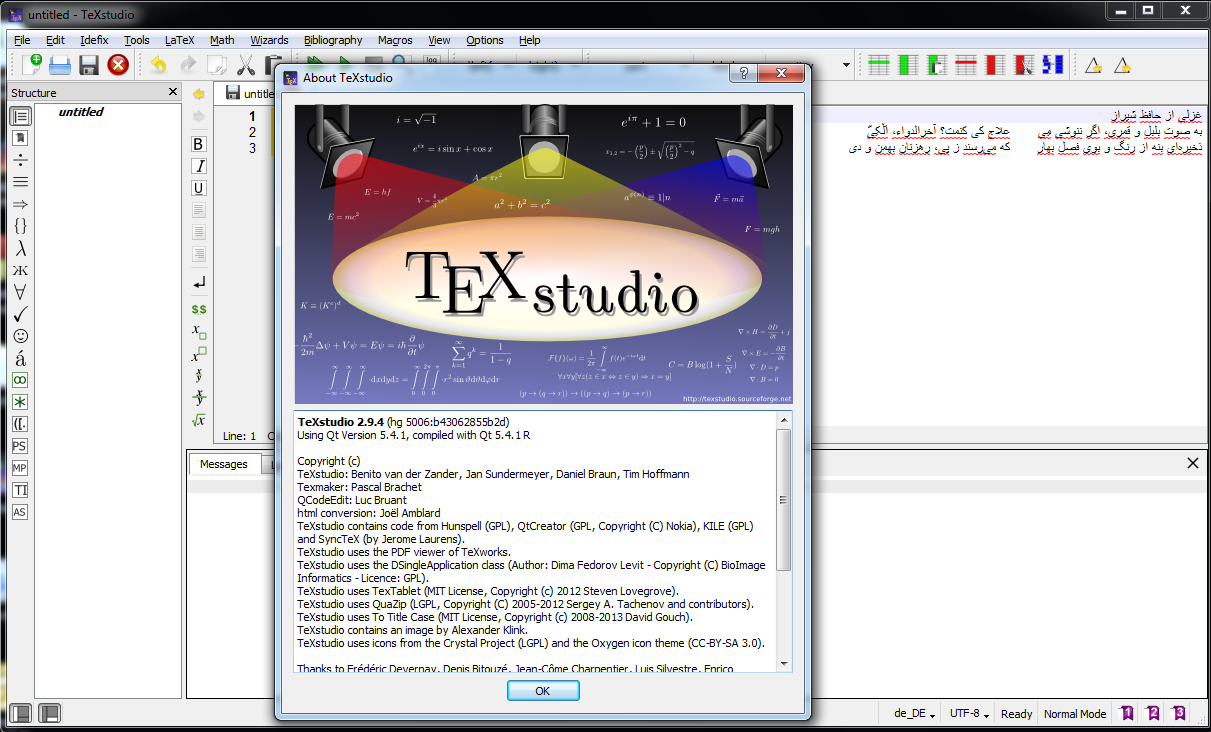This screenshot has height=732, width=1211.
Task: Open the MP MetaPost commands panel
Action: pyautogui.click(x=20, y=468)
